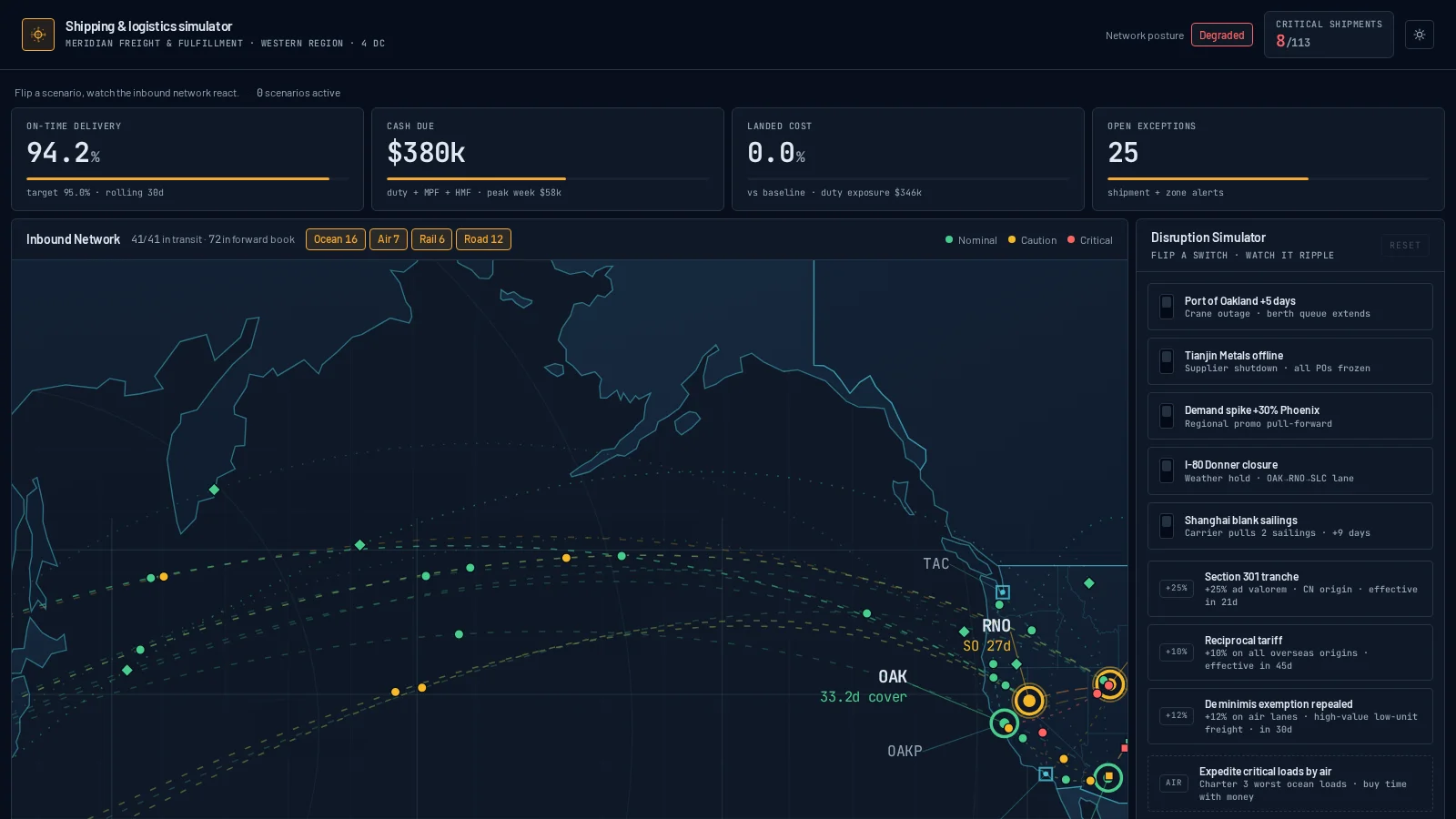Select the OAK distribution center green ring marker
Viewport: 1456px width, 819px height.
[1004, 723]
